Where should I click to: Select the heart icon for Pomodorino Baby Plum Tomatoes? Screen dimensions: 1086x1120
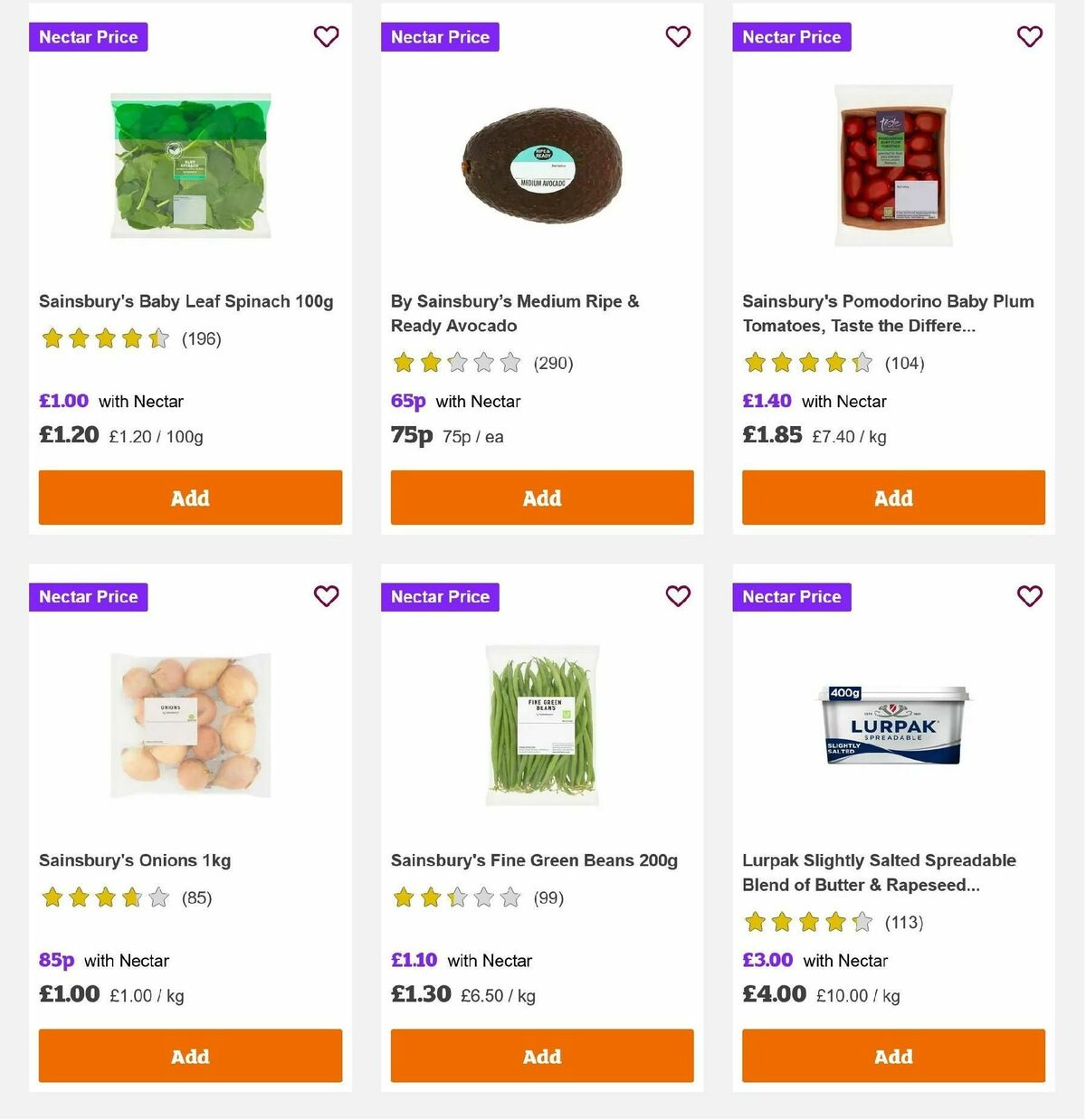[1030, 36]
